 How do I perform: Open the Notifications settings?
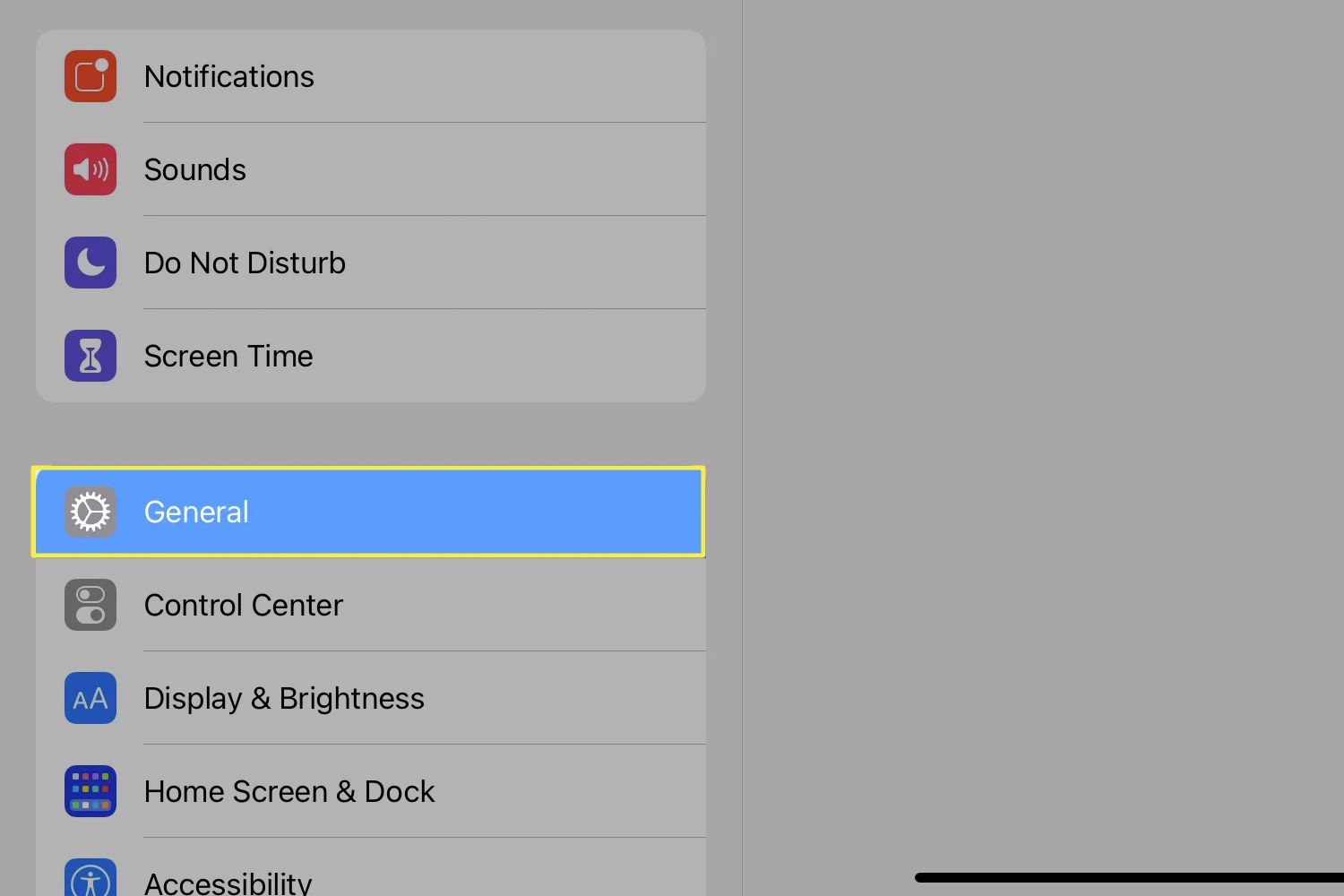(229, 77)
